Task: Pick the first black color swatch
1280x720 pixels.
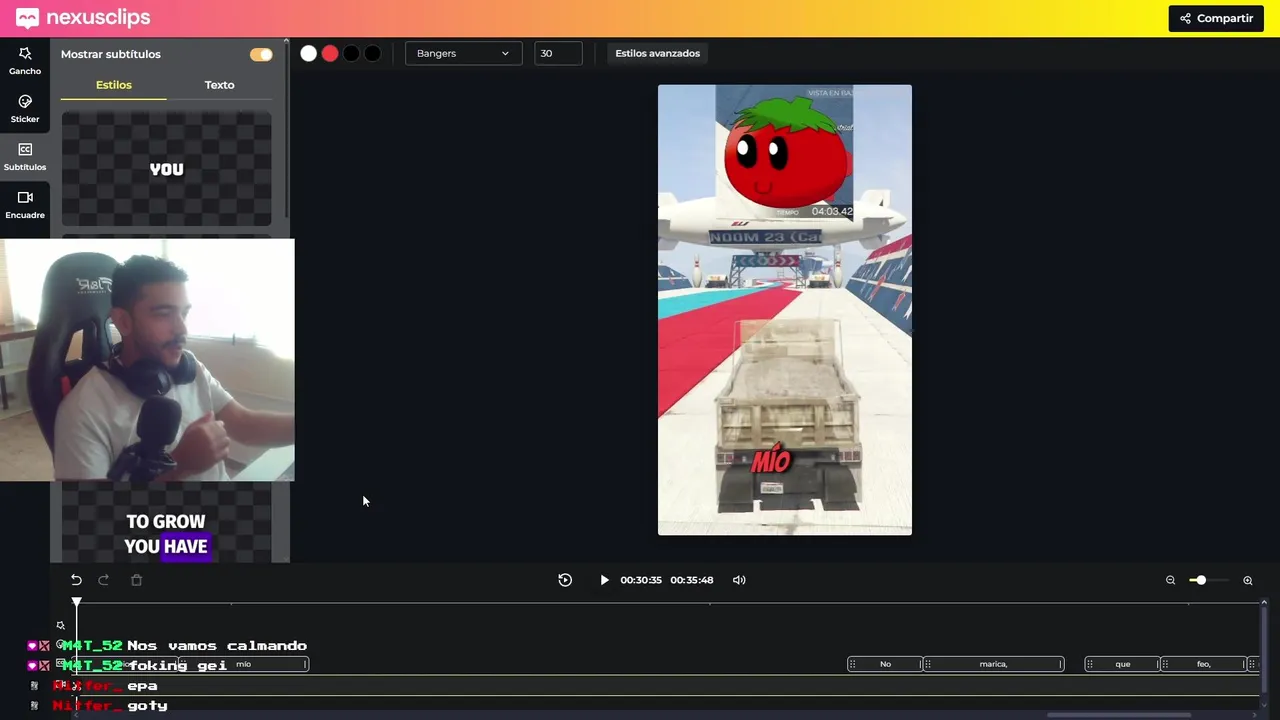Action: [x=351, y=54]
